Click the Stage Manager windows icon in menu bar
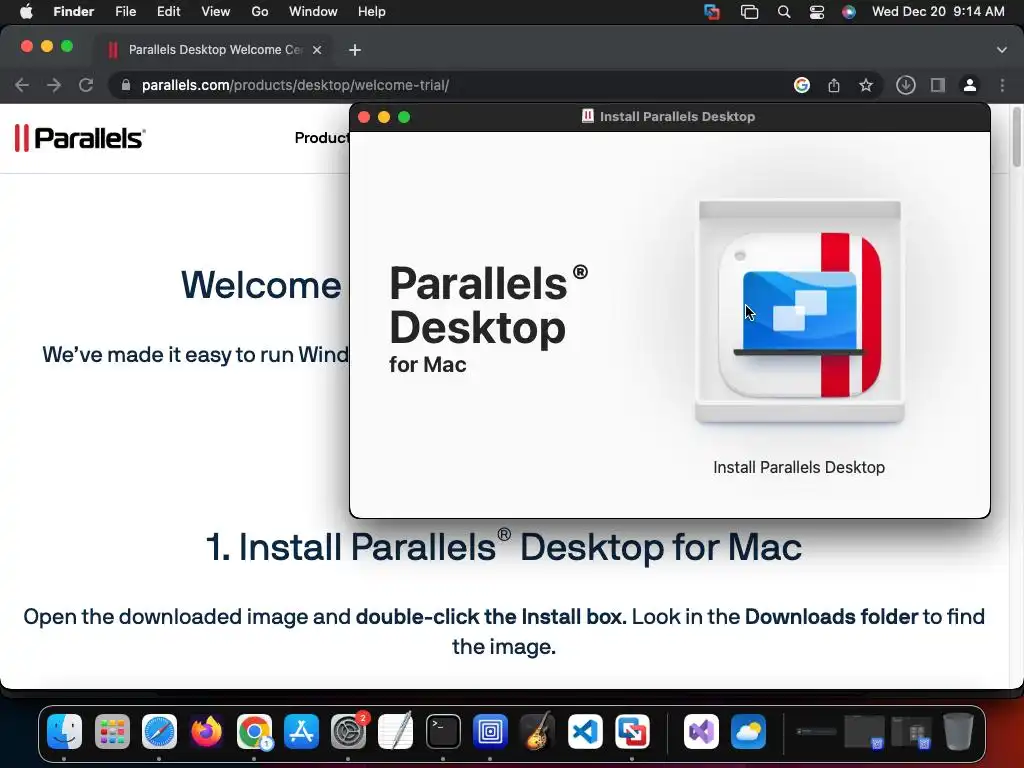 749,12
